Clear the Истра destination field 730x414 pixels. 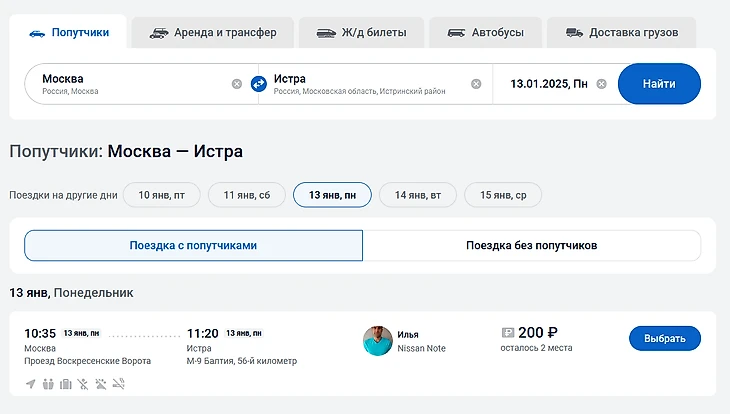(x=476, y=84)
